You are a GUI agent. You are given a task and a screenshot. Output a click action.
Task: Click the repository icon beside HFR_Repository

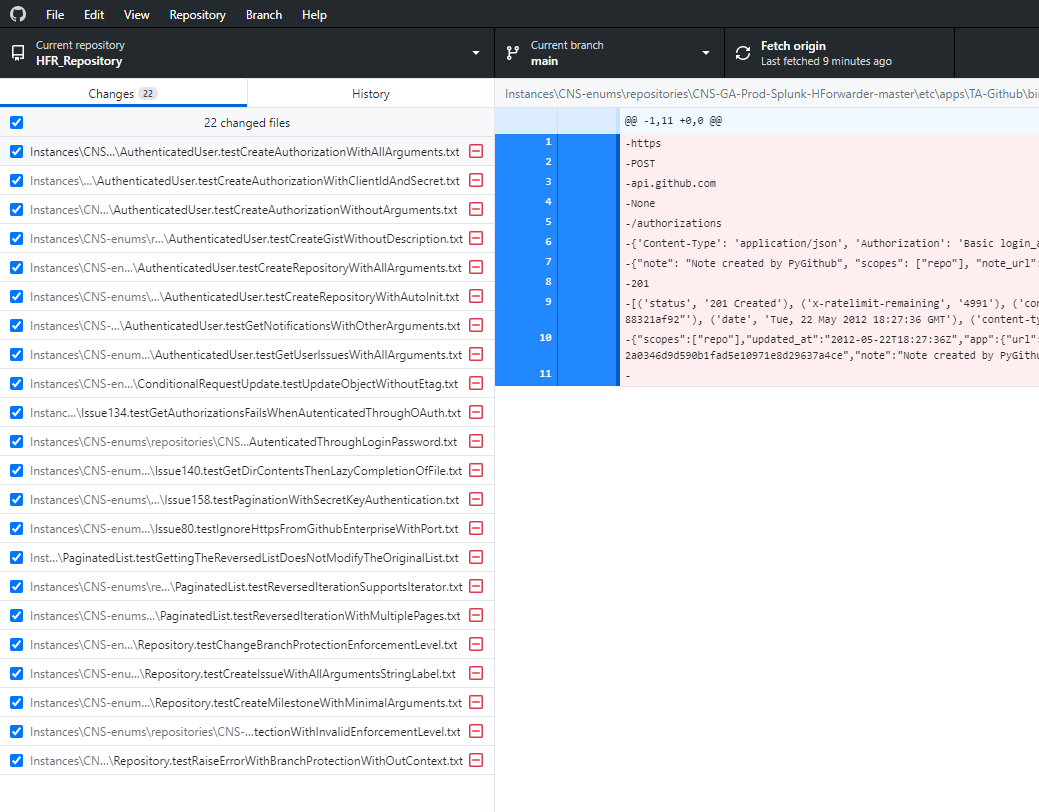tap(15, 51)
